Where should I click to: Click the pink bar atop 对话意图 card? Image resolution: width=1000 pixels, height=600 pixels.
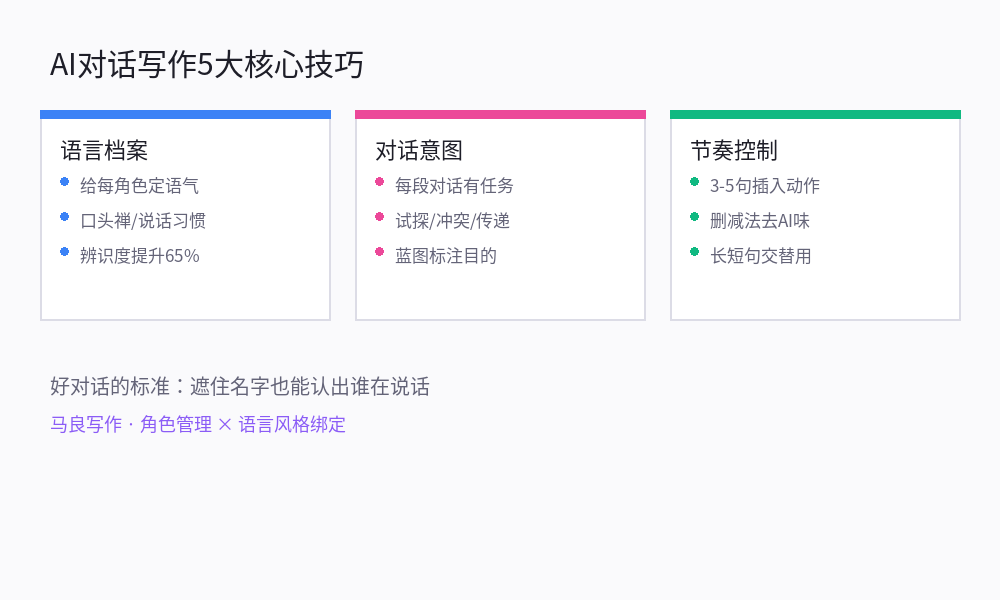tap(500, 115)
